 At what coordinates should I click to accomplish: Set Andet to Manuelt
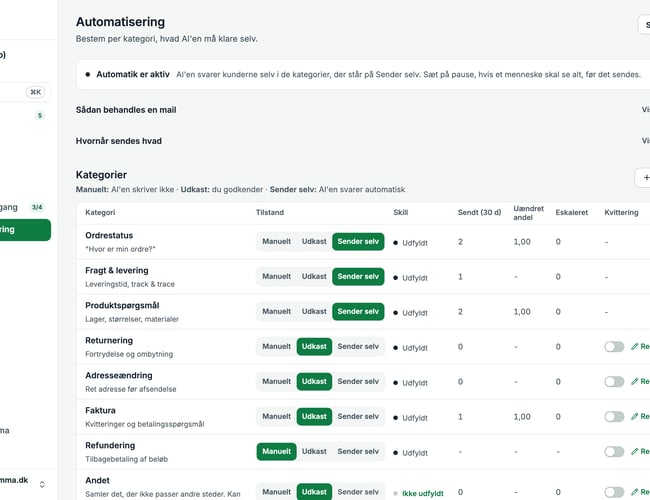pos(276,492)
